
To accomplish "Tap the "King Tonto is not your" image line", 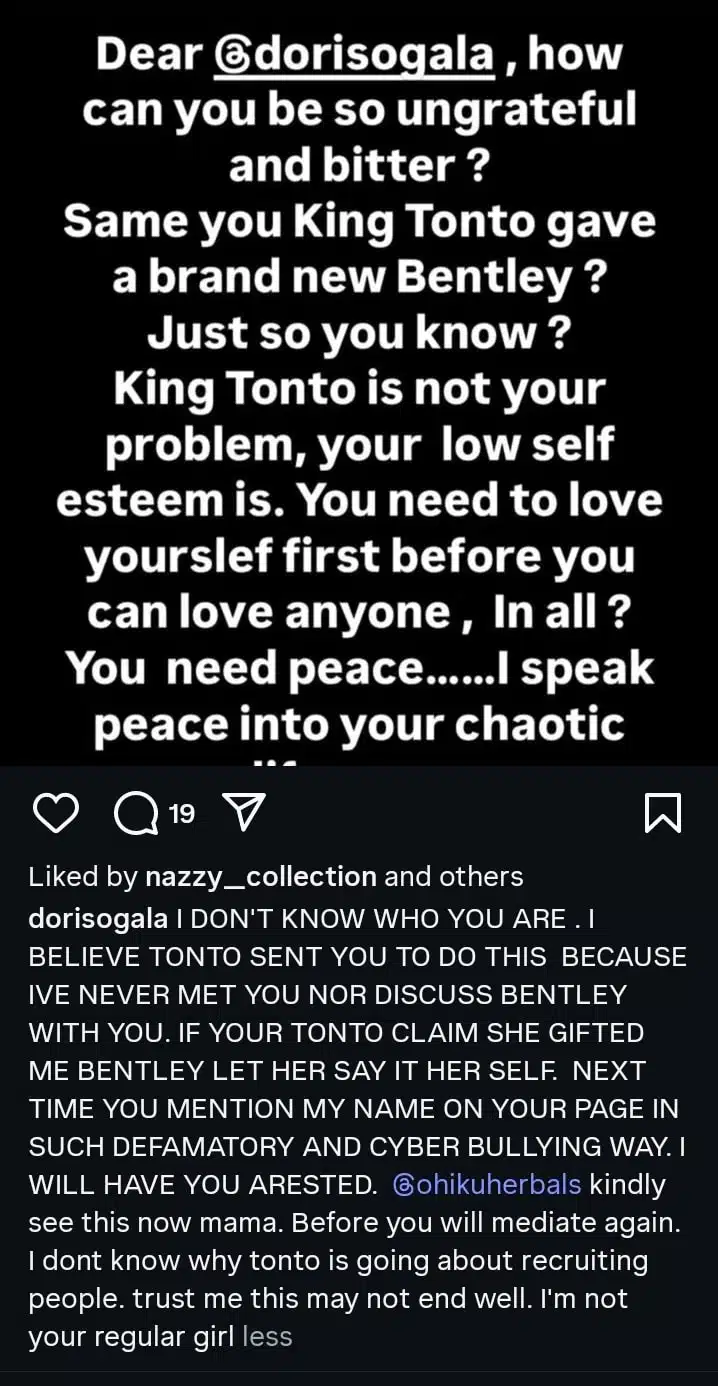I will (359, 388).
